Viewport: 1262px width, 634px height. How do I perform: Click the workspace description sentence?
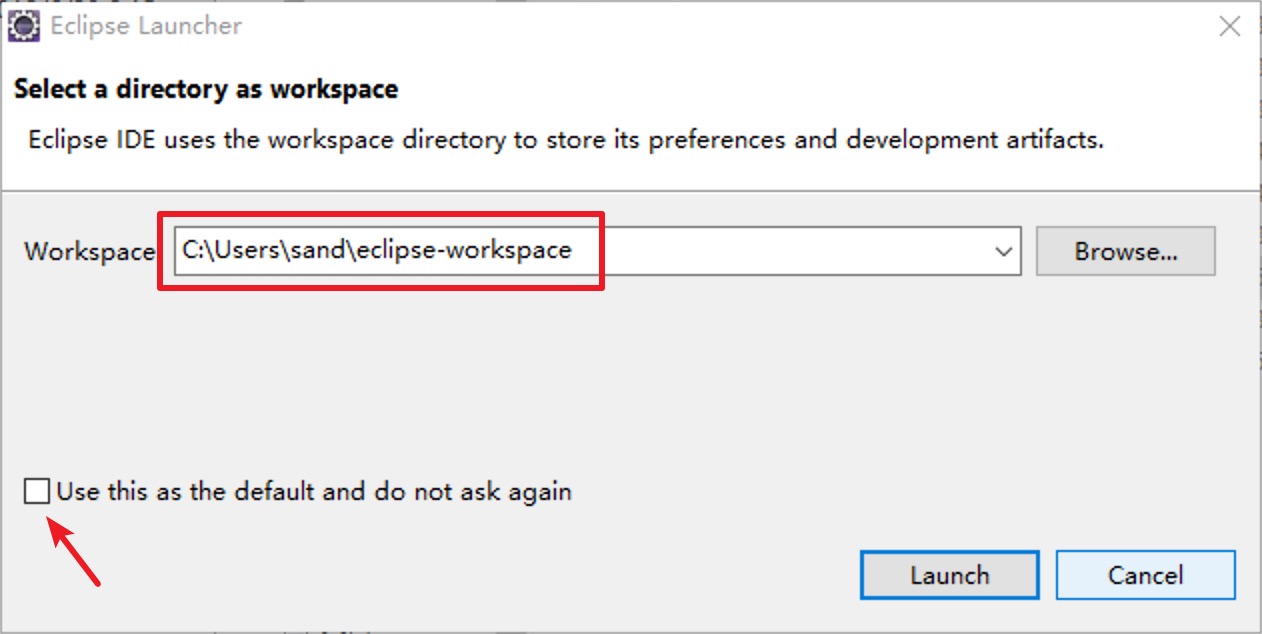(x=566, y=139)
